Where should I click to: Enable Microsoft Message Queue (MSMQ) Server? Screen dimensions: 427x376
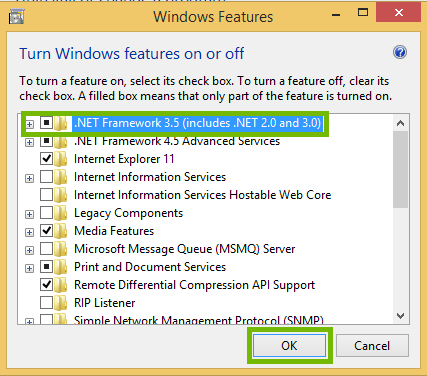click(46, 249)
